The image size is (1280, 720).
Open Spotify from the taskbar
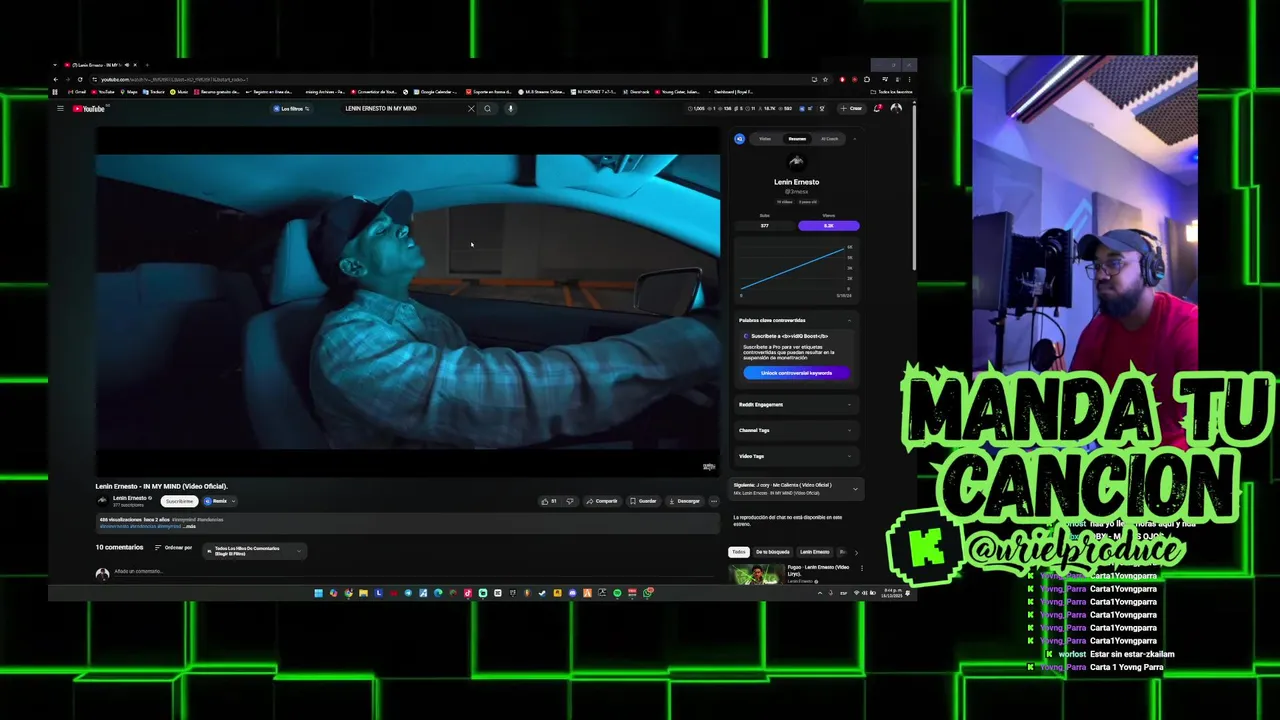click(617, 593)
